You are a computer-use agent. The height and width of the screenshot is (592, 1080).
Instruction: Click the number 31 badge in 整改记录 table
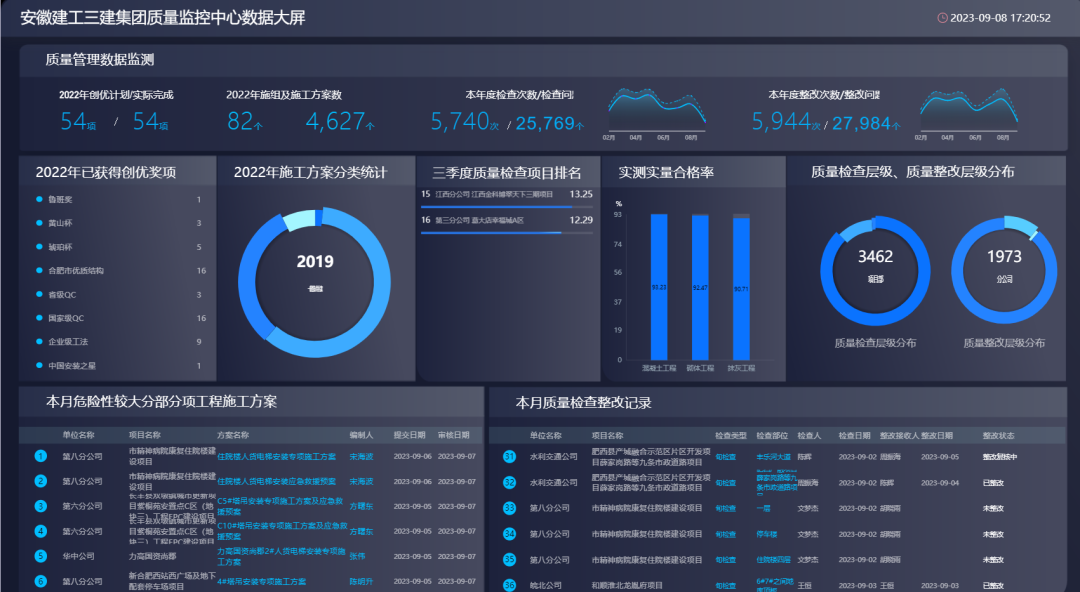(509, 456)
